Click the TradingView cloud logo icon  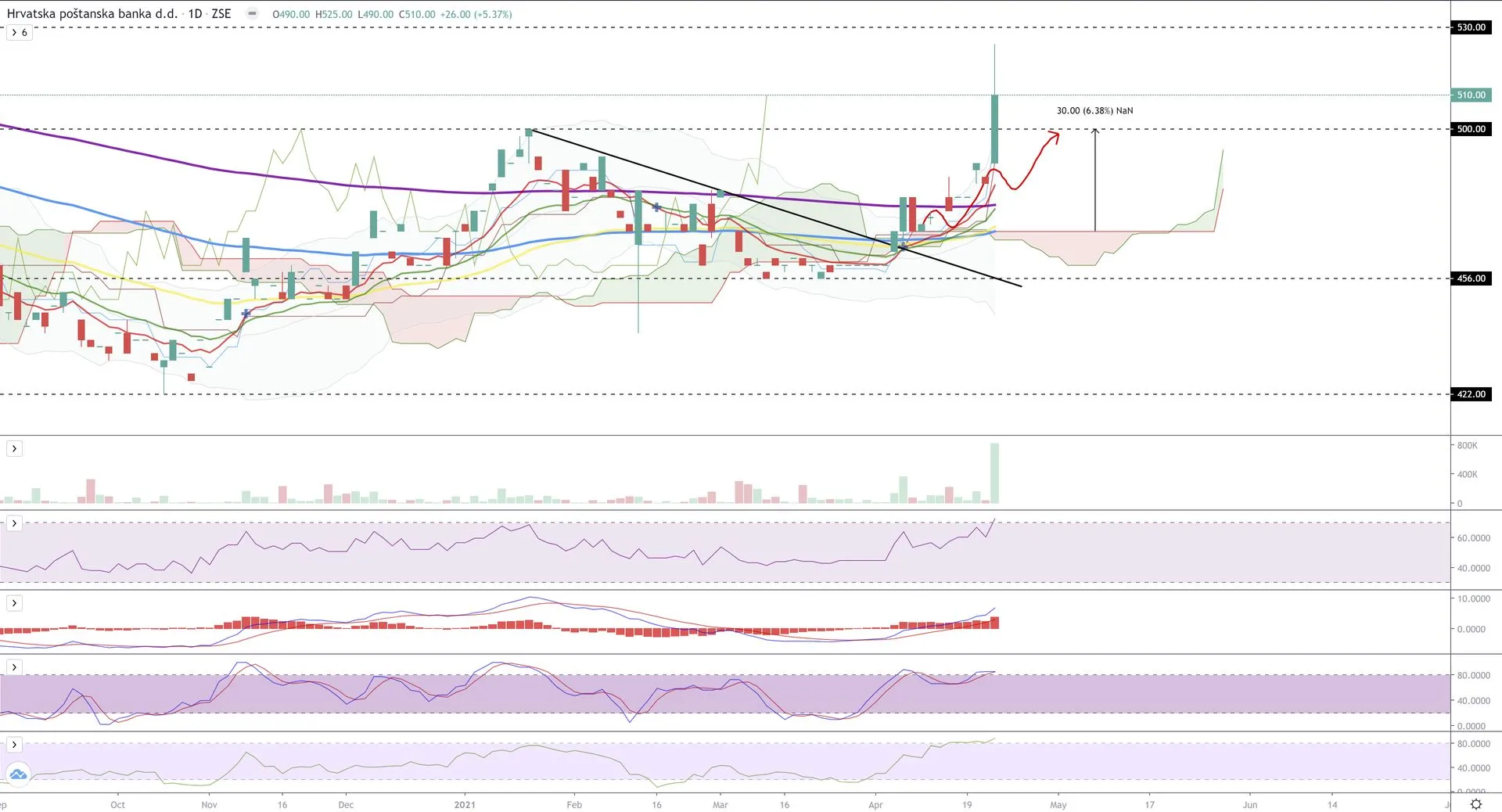(x=17, y=774)
